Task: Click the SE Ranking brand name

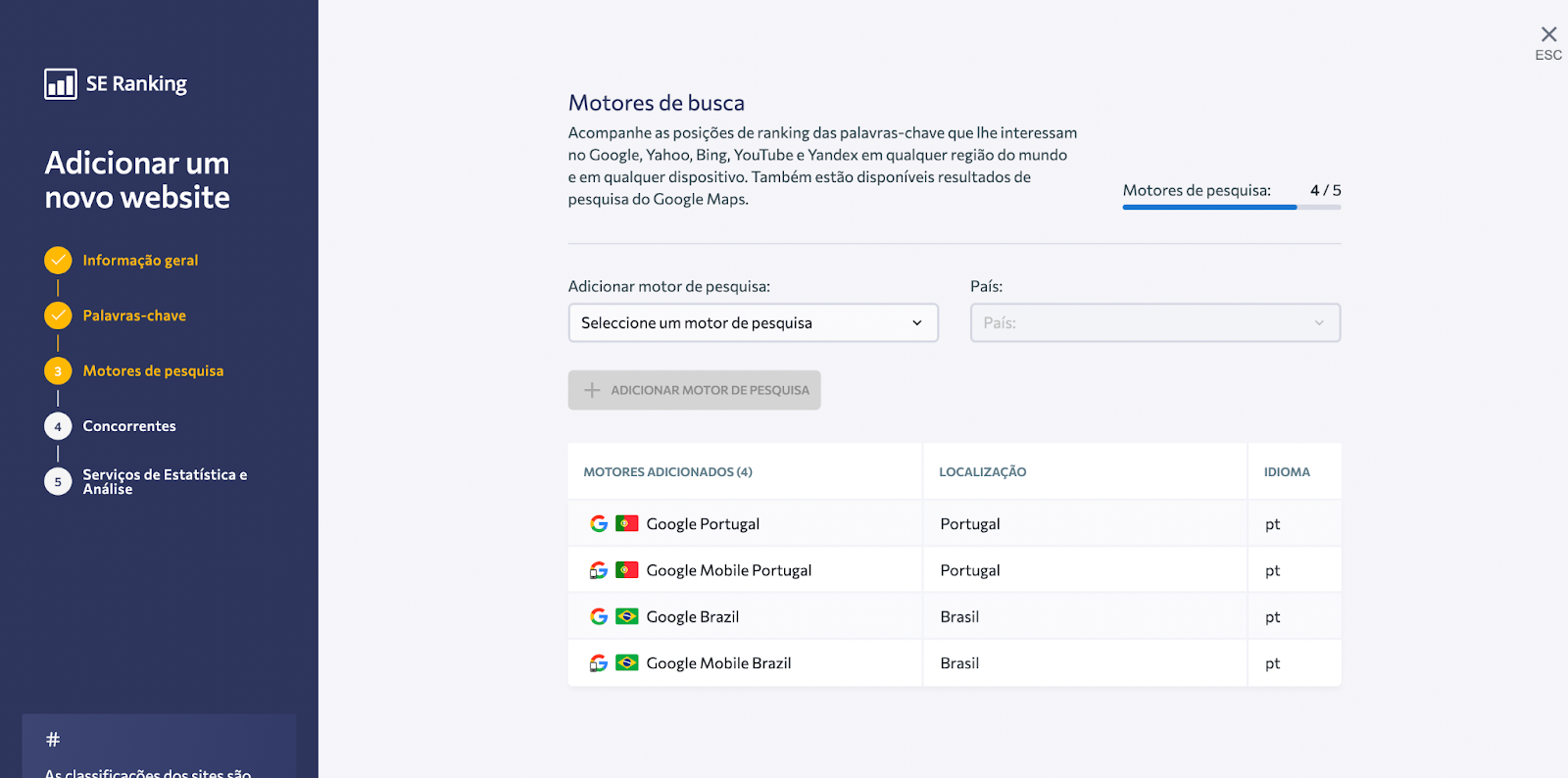Action: click(136, 84)
